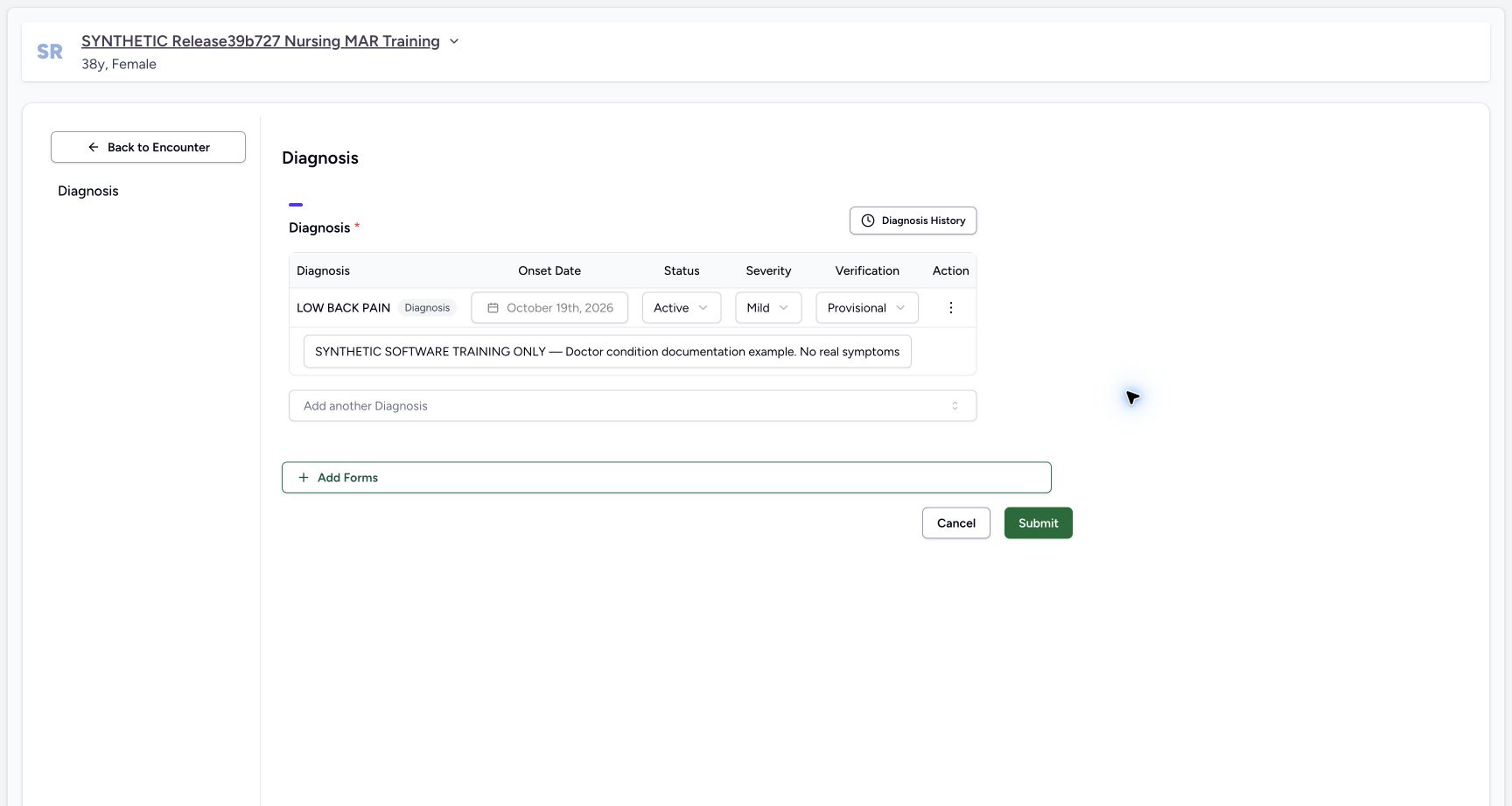Open the Verification dropdown showing Provisional
The image size is (1512, 806).
pyautogui.click(x=867, y=308)
